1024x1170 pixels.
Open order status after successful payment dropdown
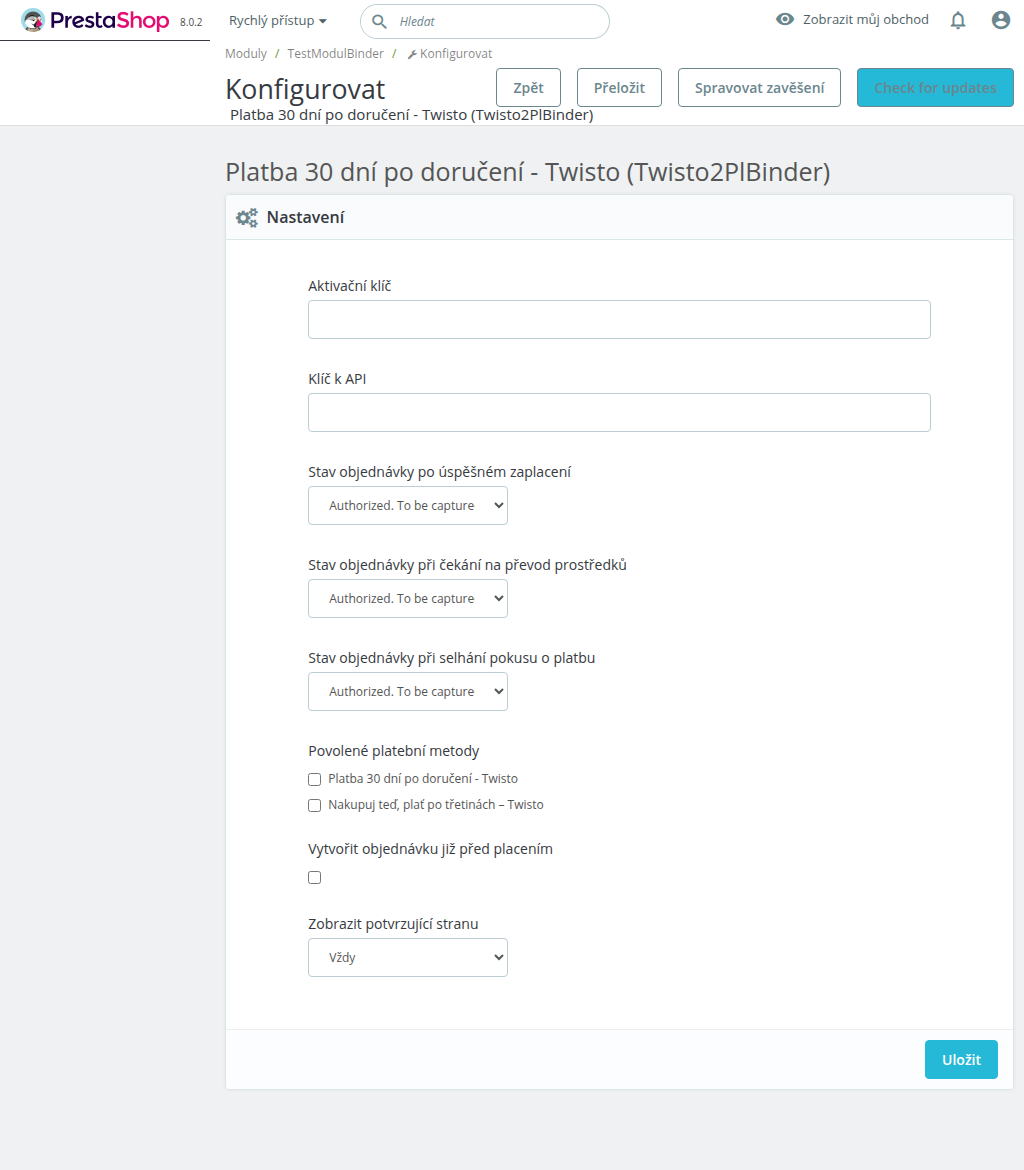408,506
